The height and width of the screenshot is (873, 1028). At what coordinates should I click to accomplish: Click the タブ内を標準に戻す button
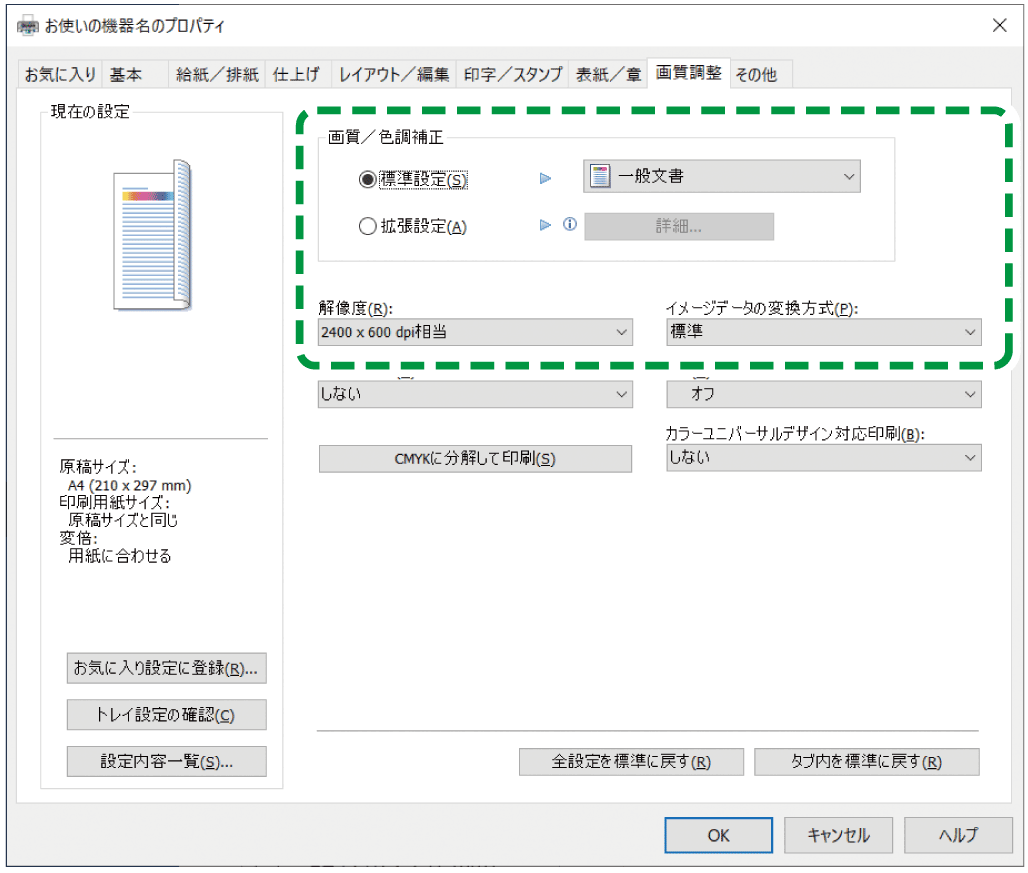tap(866, 761)
